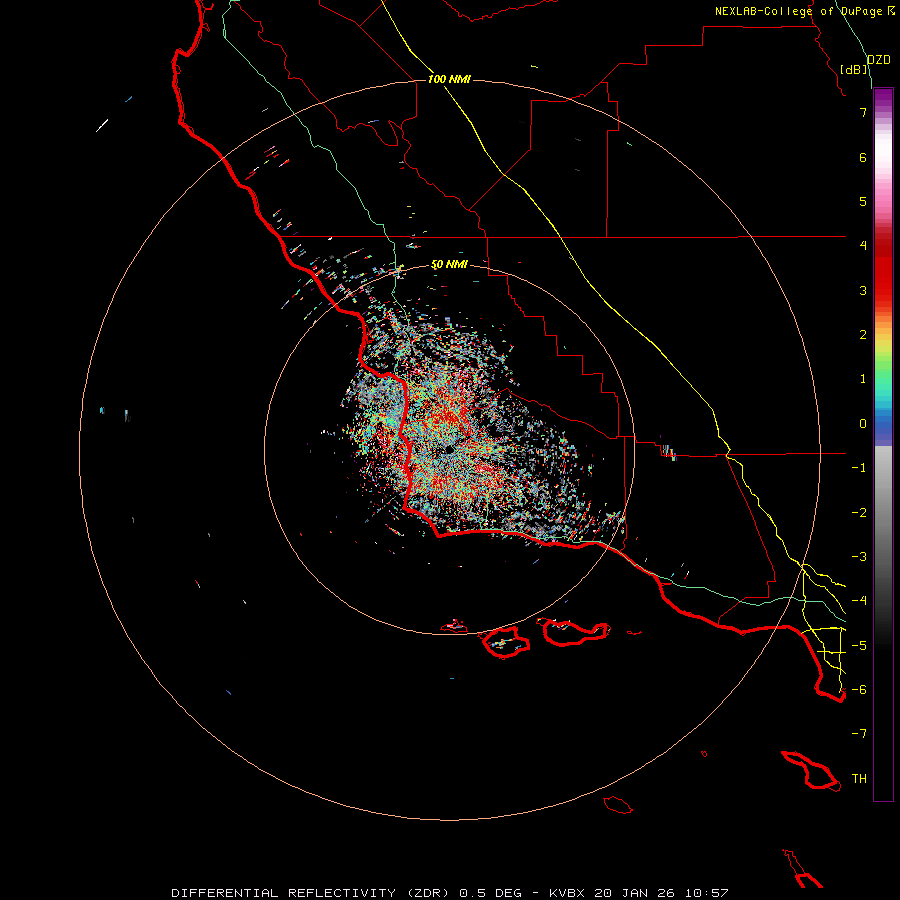Click the -2 dB scale value

click(x=859, y=513)
